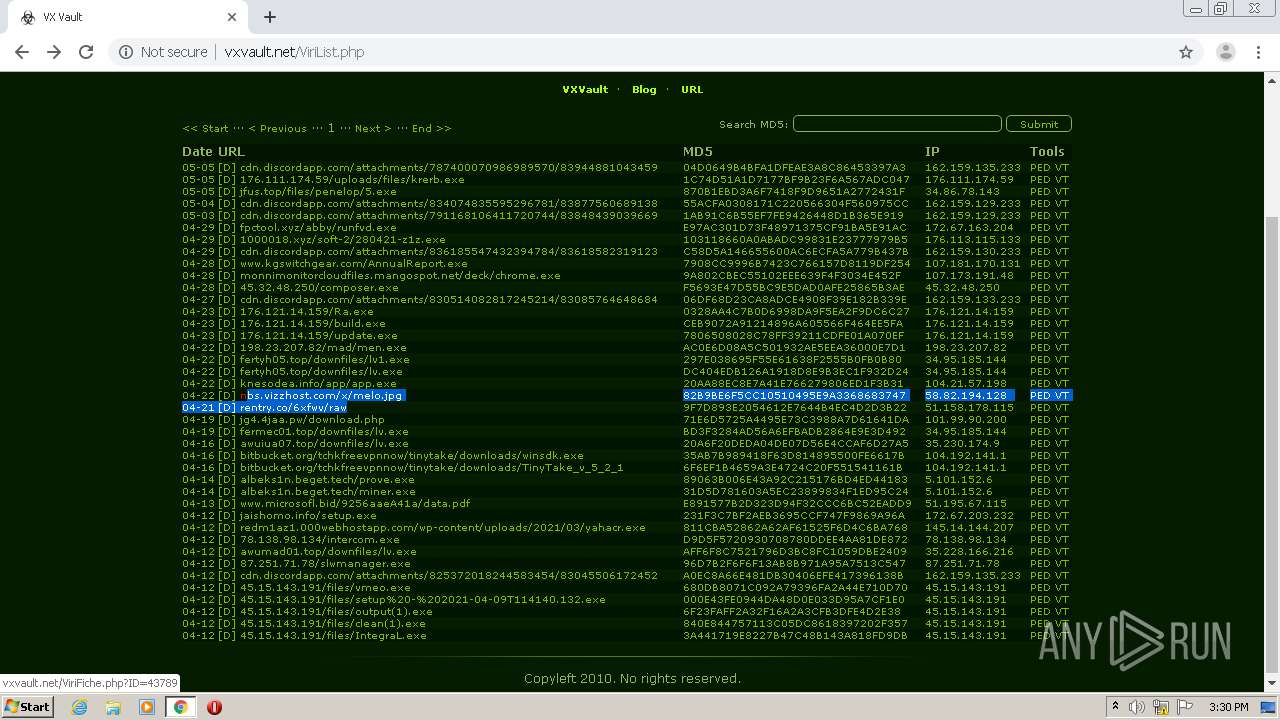Open a new browser tab
The height and width of the screenshot is (720, 1280).
pyautogui.click(x=269, y=17)
